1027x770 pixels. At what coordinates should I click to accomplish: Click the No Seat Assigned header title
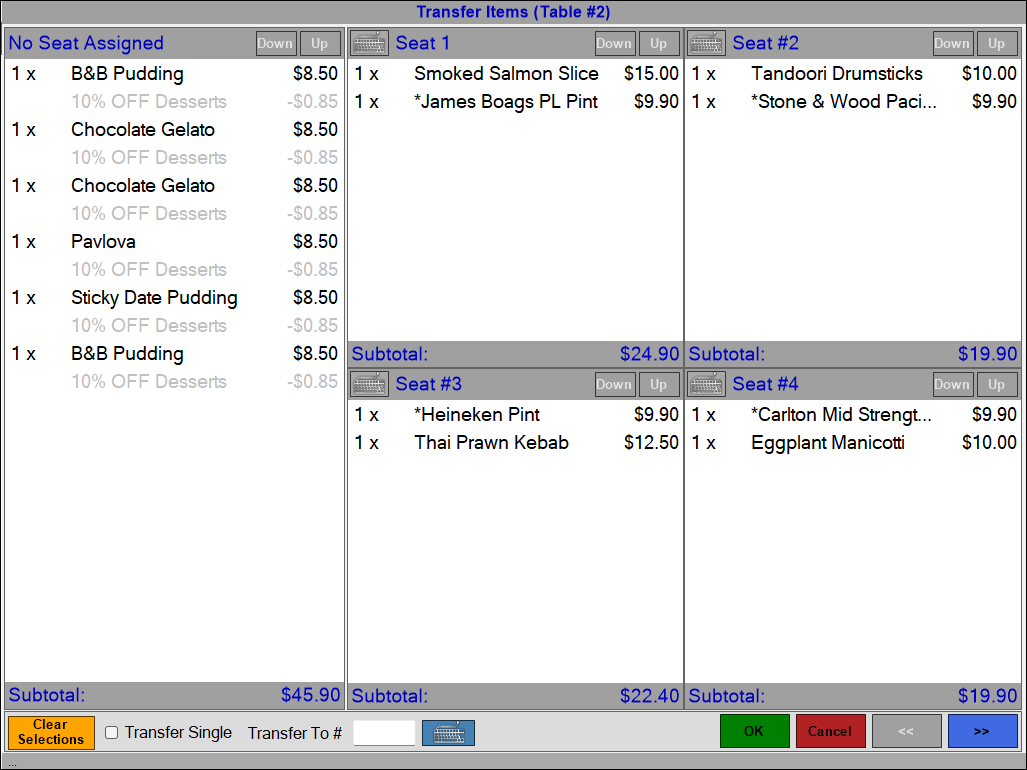[x=86, y=43]
